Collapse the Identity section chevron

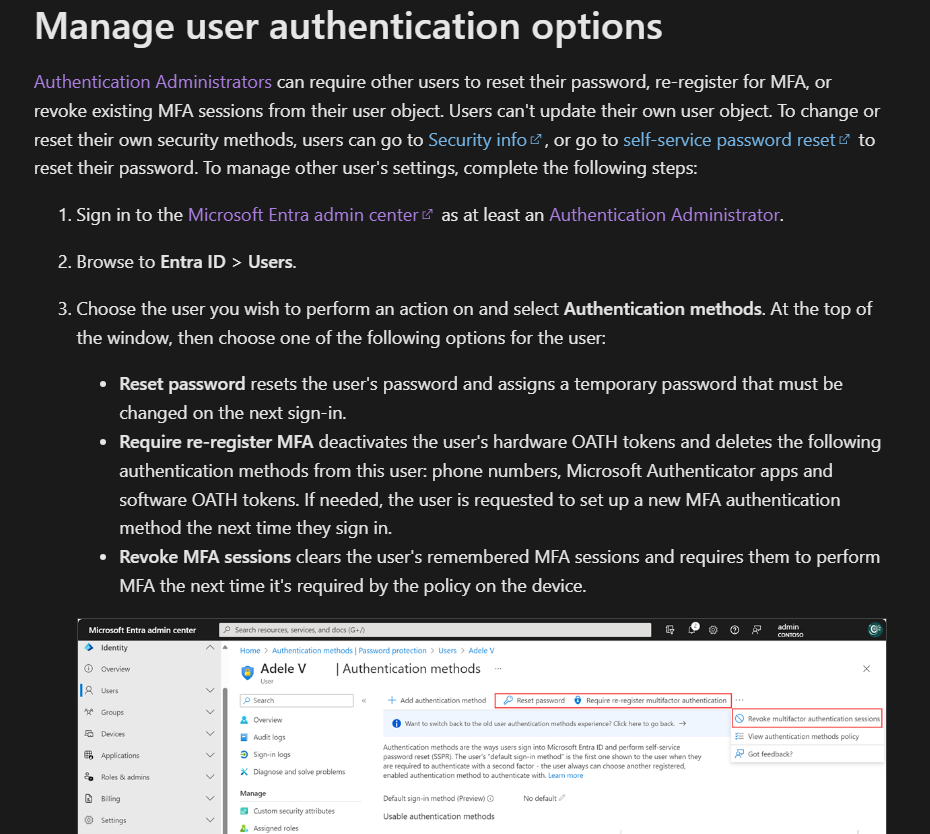point(209,648)
